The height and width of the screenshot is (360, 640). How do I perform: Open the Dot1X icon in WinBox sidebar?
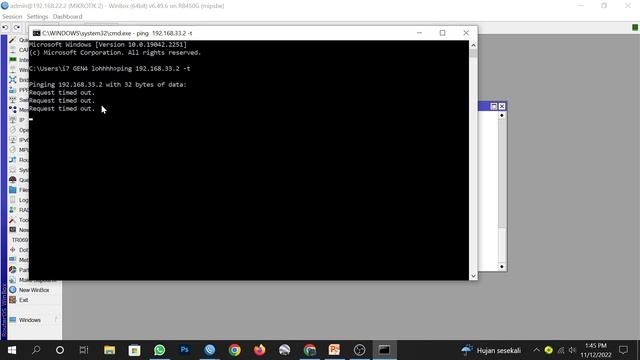13,250
